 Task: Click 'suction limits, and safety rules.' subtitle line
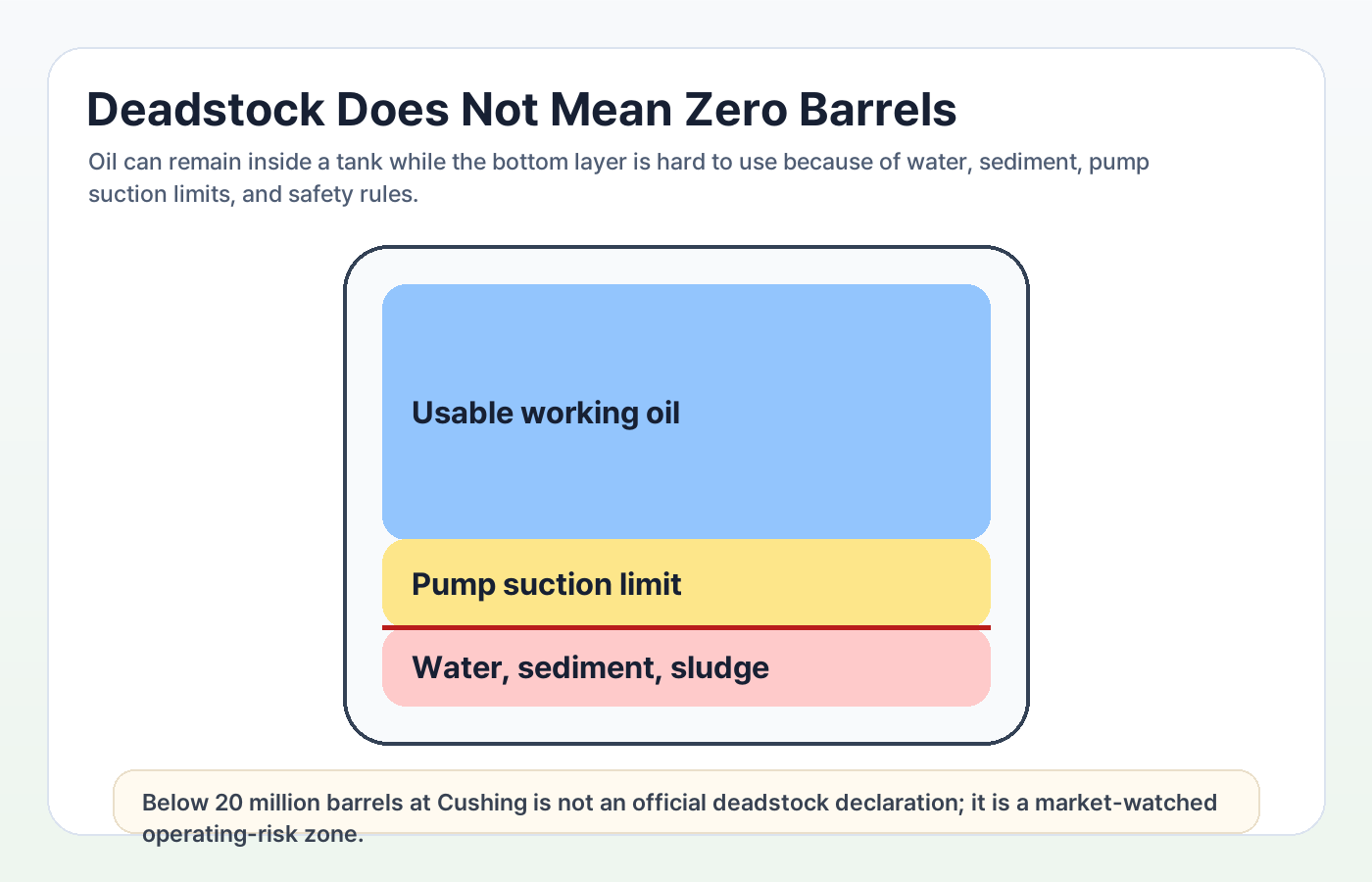[253, 194]
